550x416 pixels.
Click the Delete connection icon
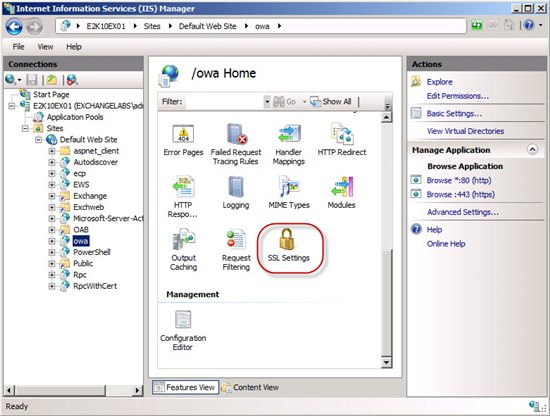coord(72,80)
